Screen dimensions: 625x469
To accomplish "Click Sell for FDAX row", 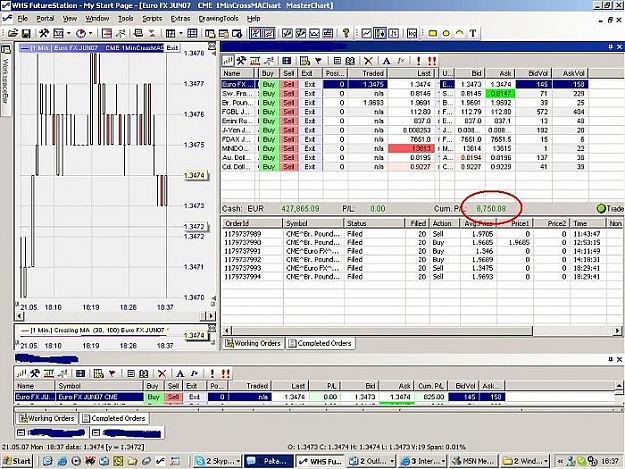I will click(289, 139).
